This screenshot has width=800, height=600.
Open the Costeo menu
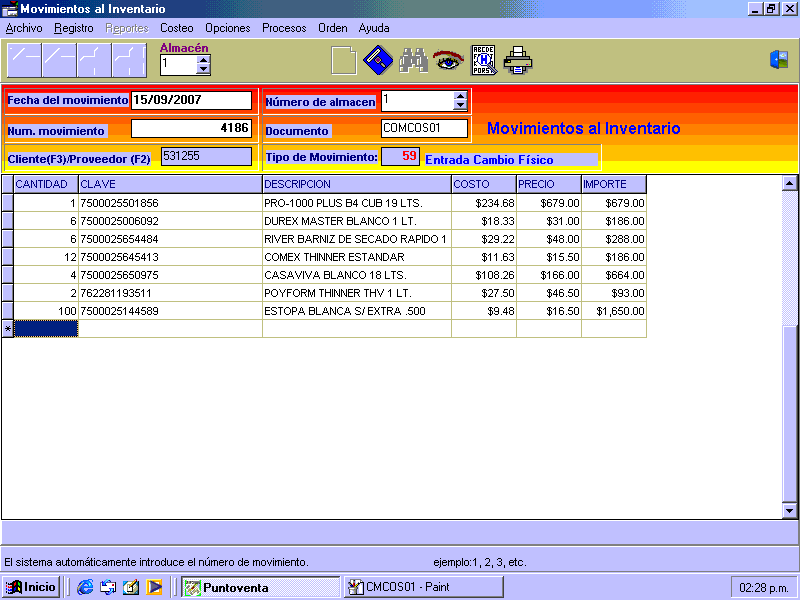(x=177, y=28)
